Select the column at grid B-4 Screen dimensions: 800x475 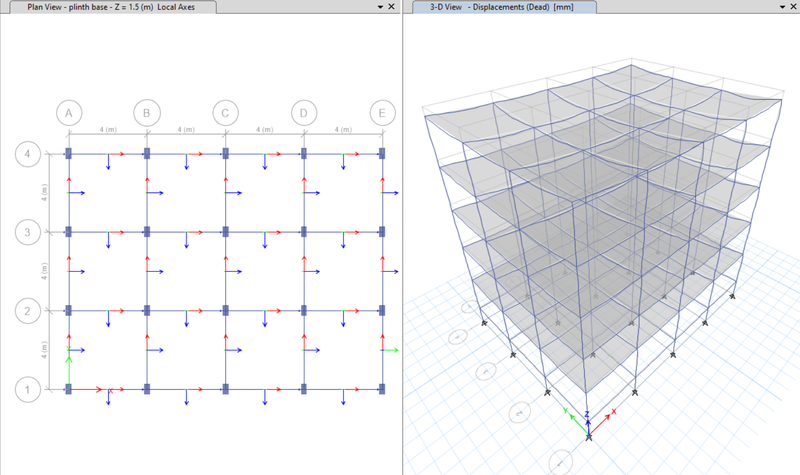147,154
